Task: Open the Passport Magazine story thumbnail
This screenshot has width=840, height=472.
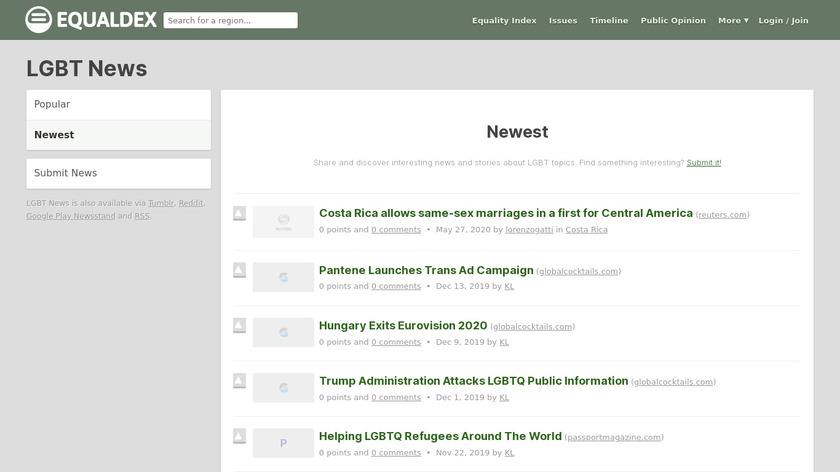Action: coord(283,443)
